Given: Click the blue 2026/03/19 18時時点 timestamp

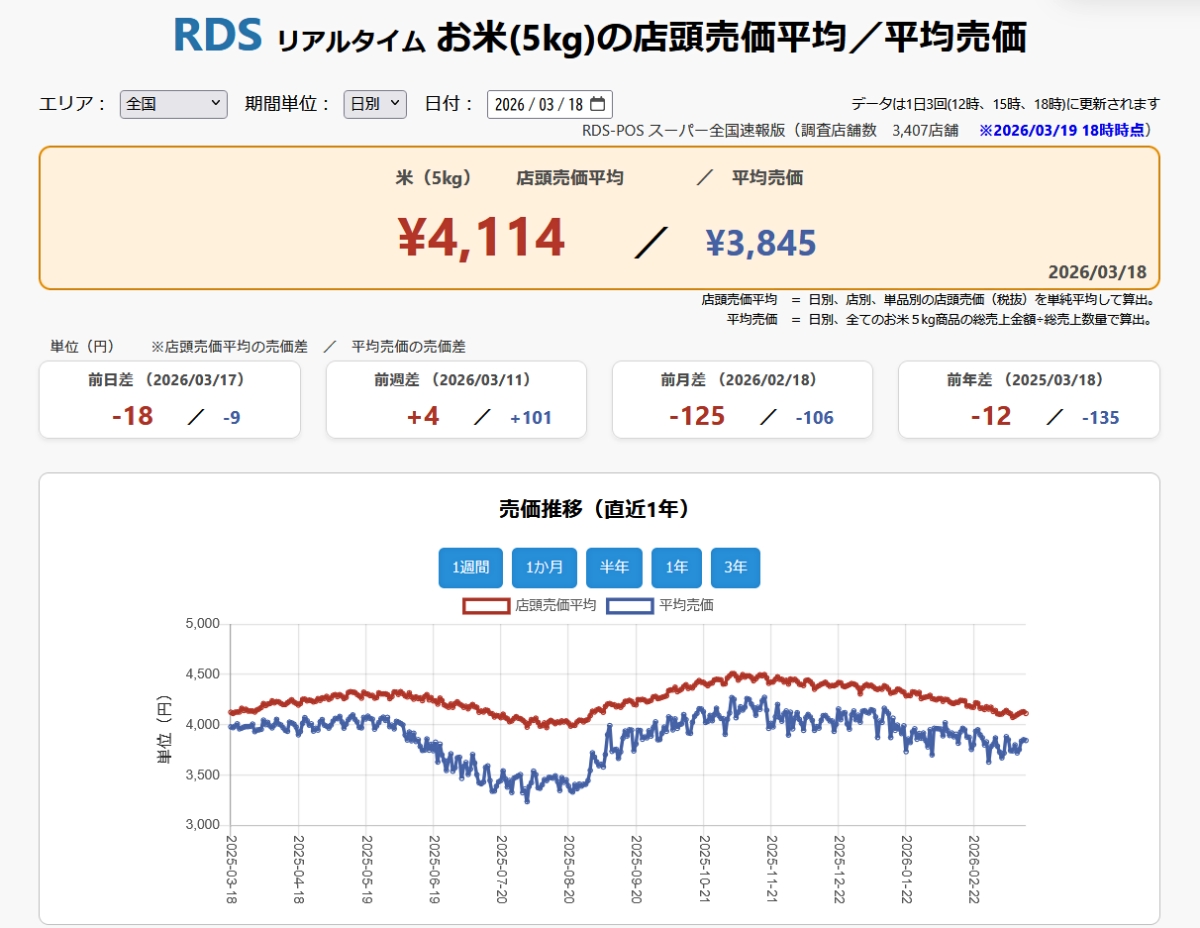Looking at the screenshot, I should tap(1065, 130).
